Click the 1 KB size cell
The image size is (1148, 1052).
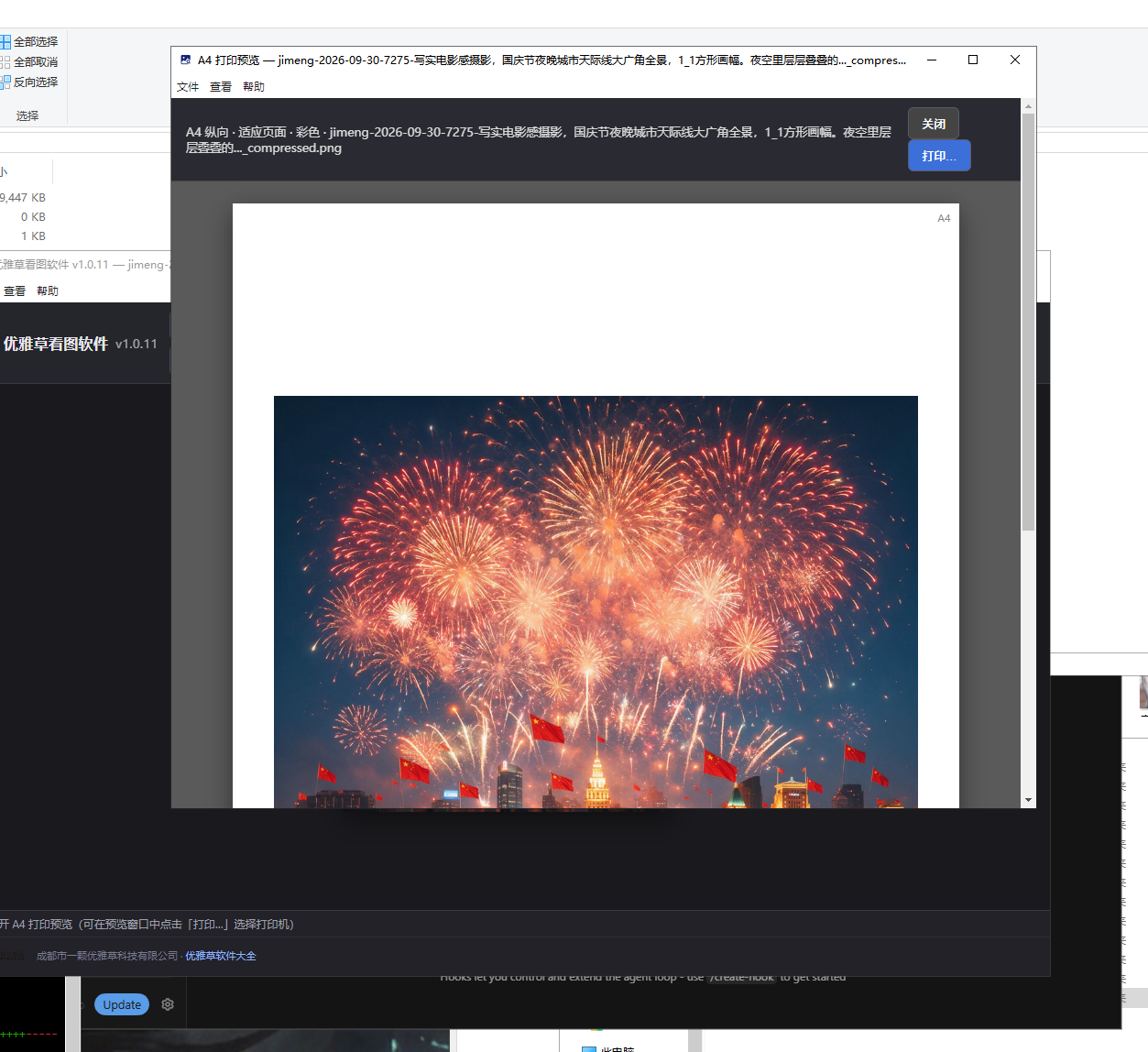click(33, 236)
